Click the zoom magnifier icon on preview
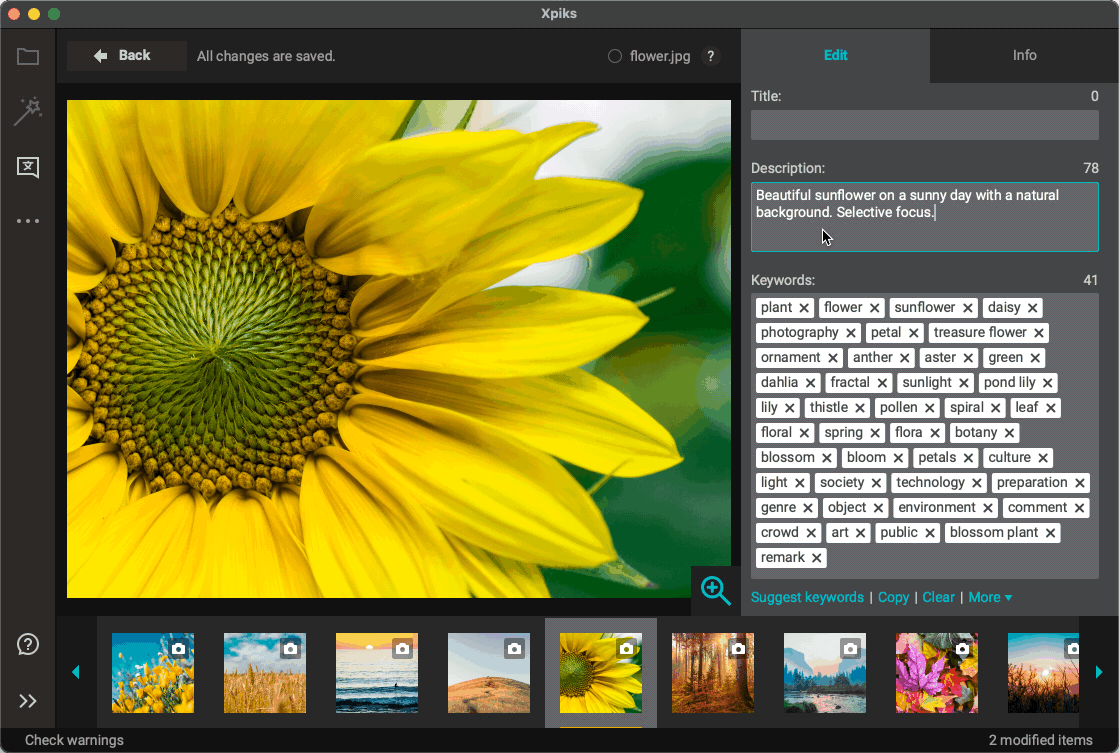This screenshot has width=1119, height=753. pos(716,590)
